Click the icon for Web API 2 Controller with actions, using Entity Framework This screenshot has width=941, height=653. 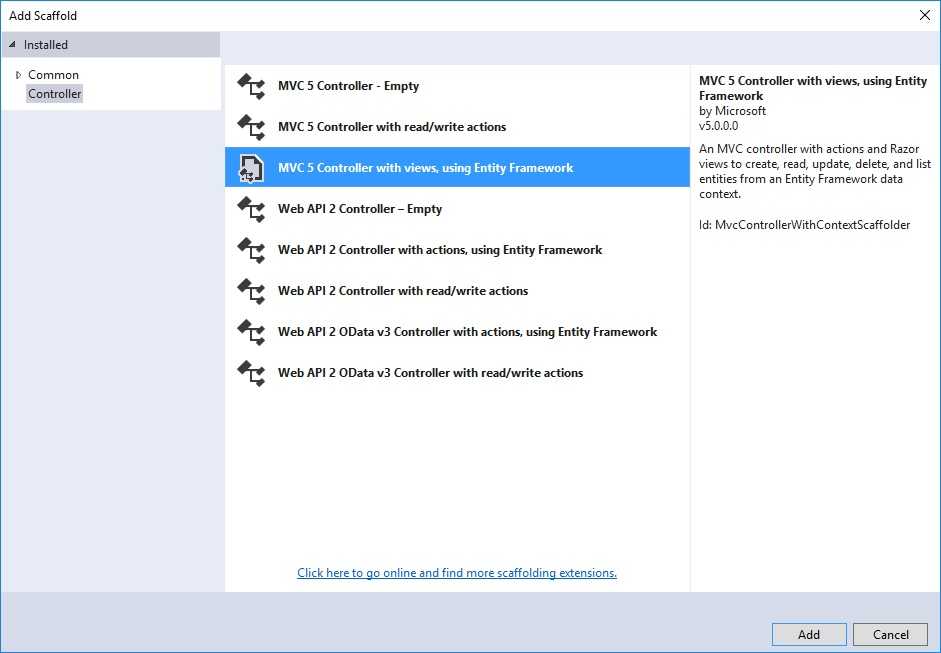(251, 250)
